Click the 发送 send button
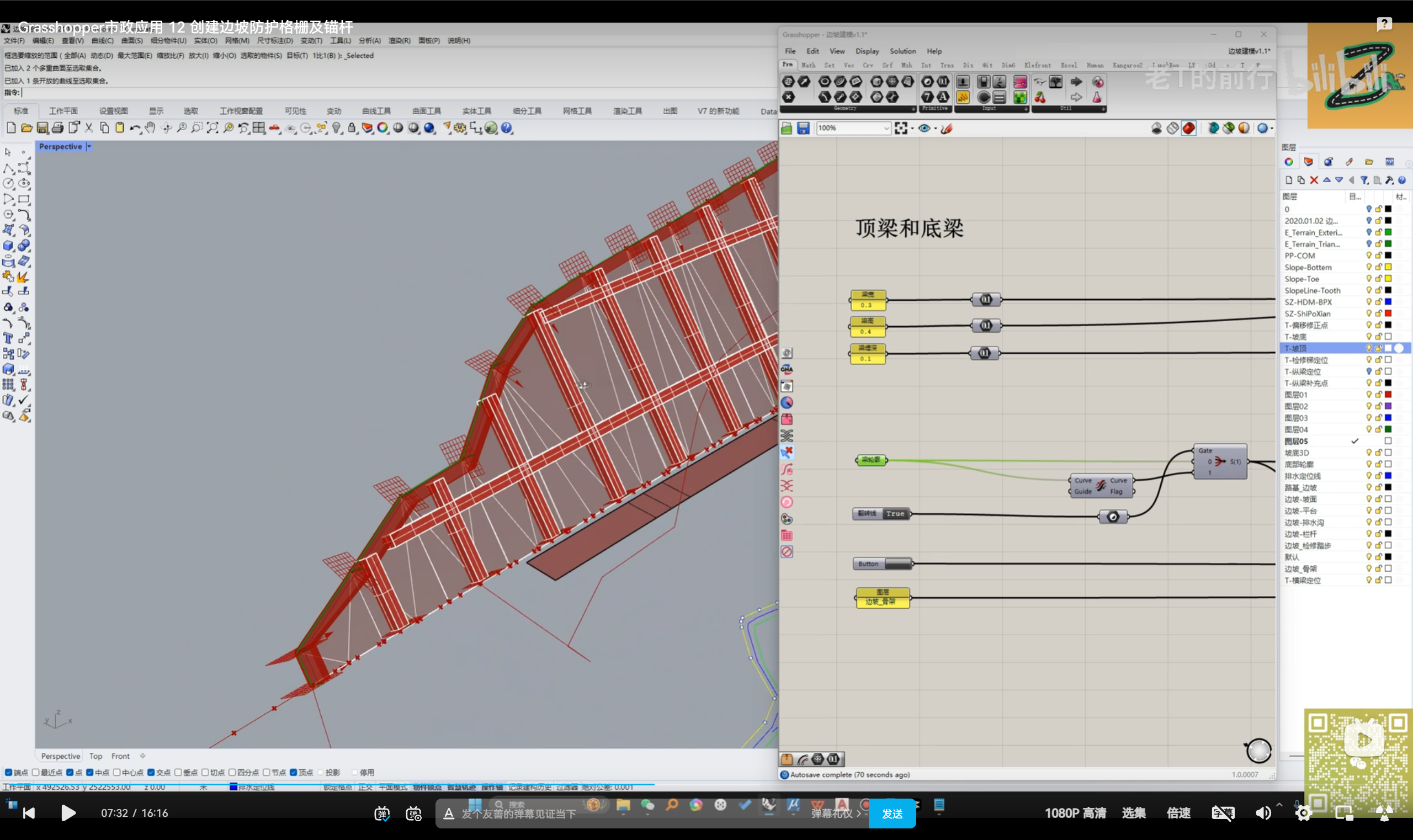Image resolution: width=1413 pixels, height=840 pixels. (892, 814)
